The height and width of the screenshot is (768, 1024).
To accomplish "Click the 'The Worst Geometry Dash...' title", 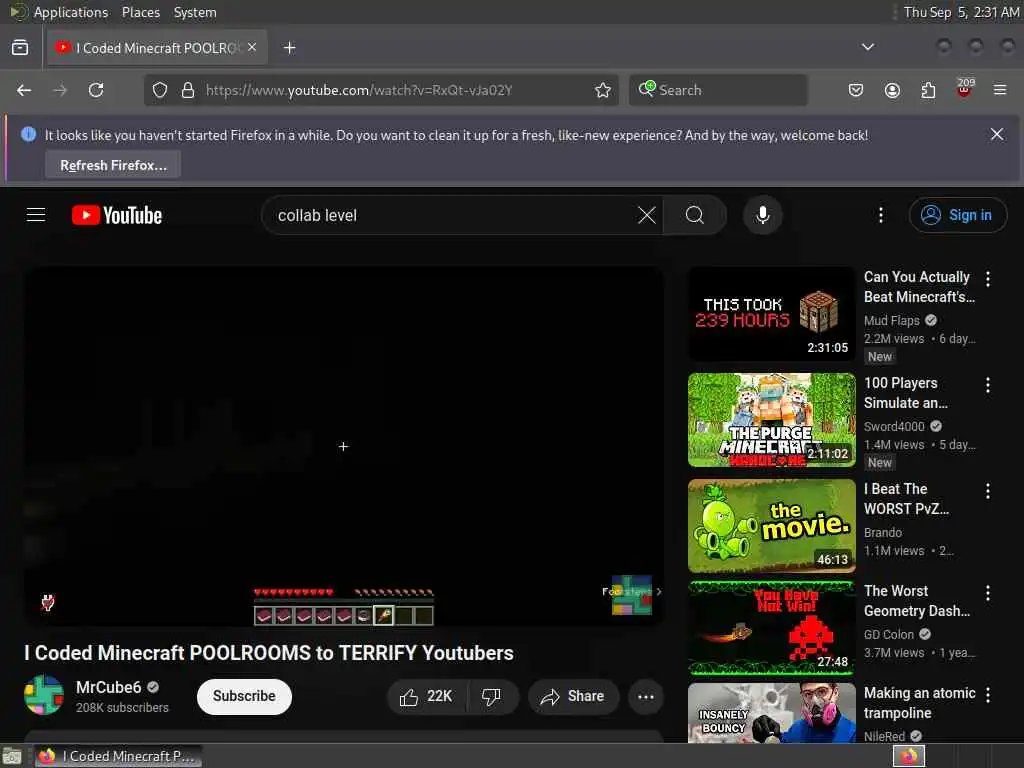I will pyautogui.click(x=917, y=601).
